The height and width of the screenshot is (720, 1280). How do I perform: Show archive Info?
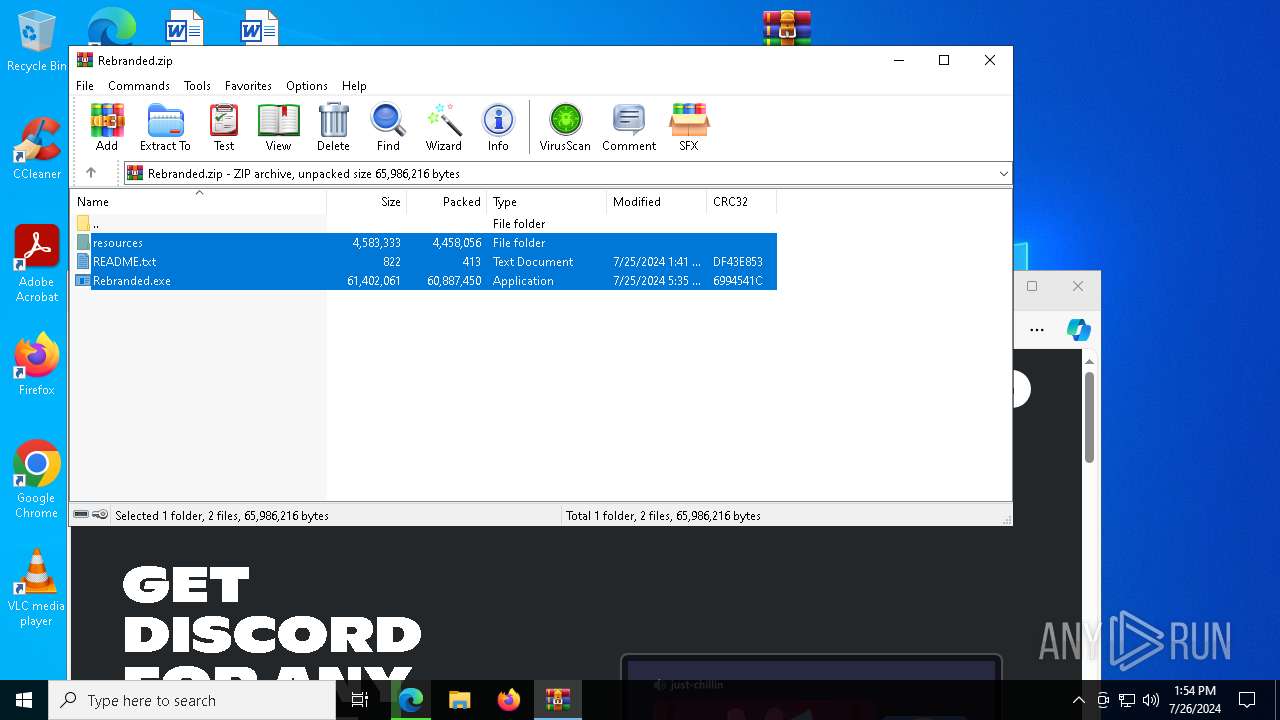tap(498, 127)
